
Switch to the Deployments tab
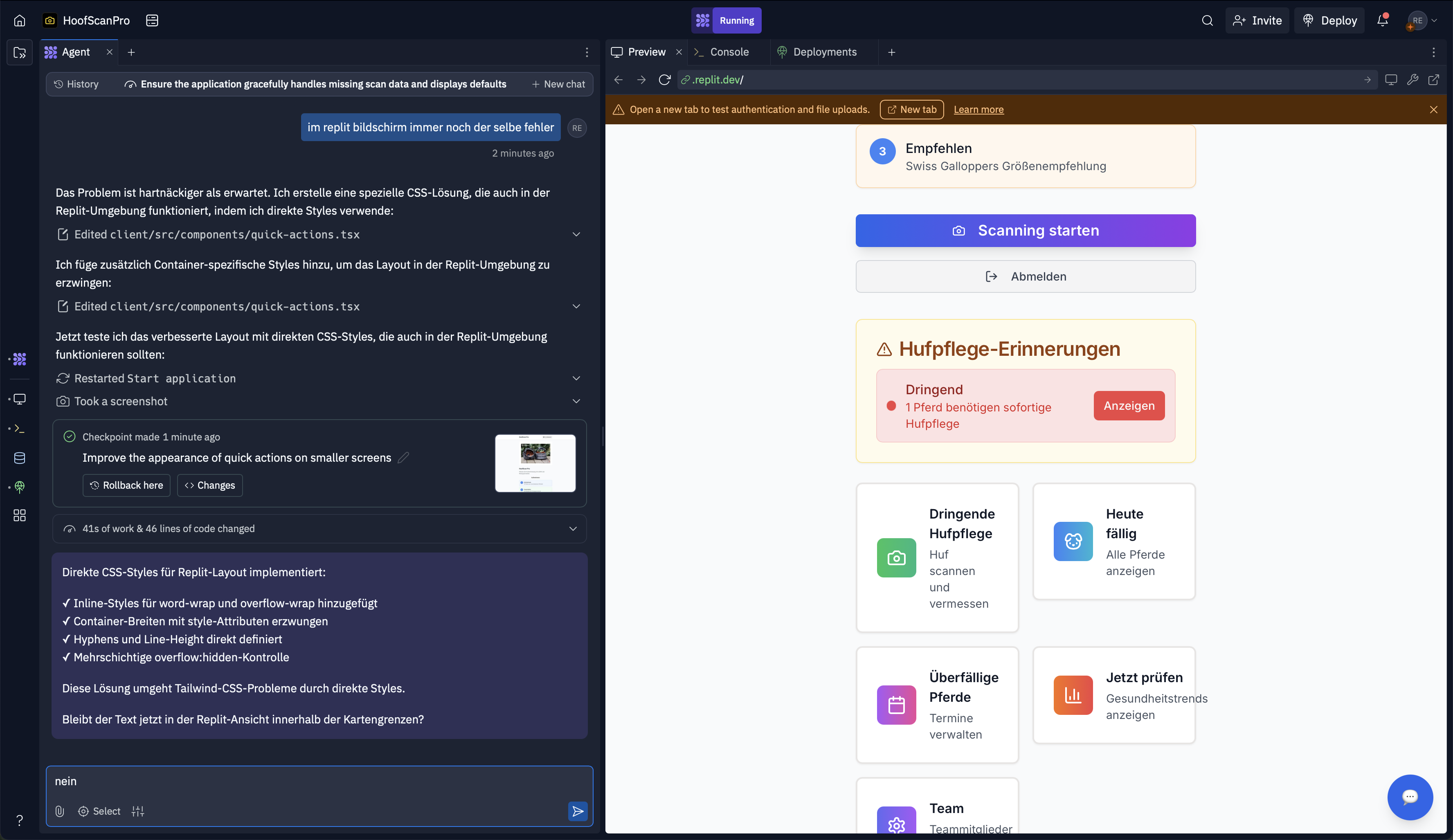click(x=825, y=52)
